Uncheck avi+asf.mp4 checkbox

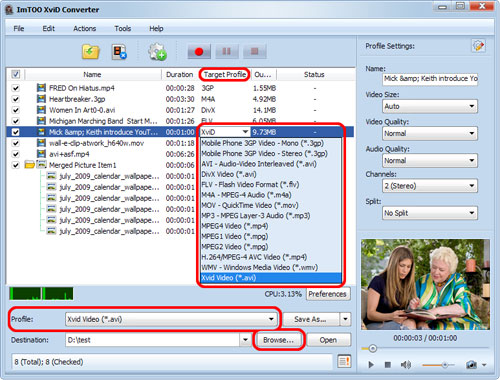(16, 154)
